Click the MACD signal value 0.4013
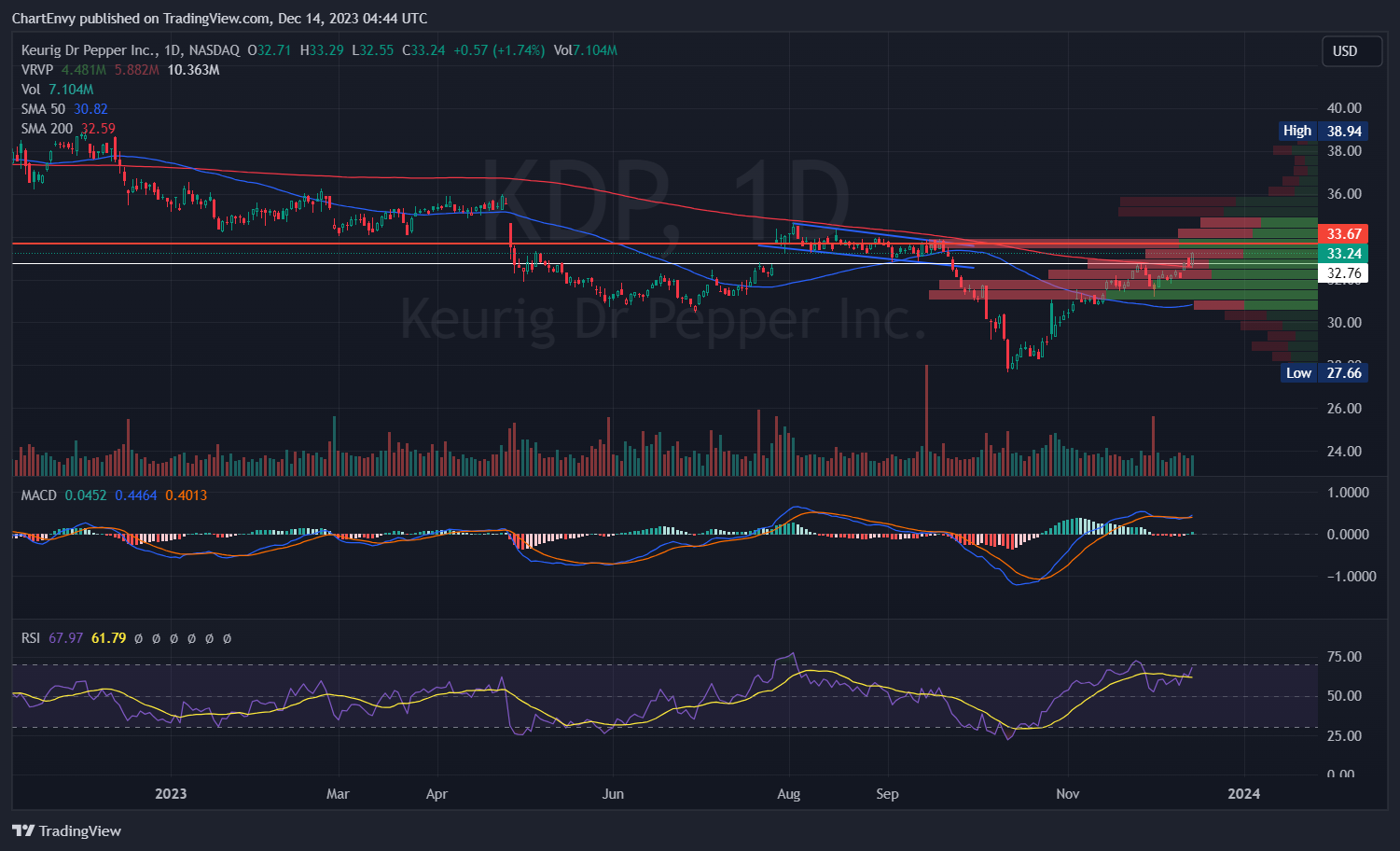The width and height of the screenshot is (1400, 851). tap(187, 495)
